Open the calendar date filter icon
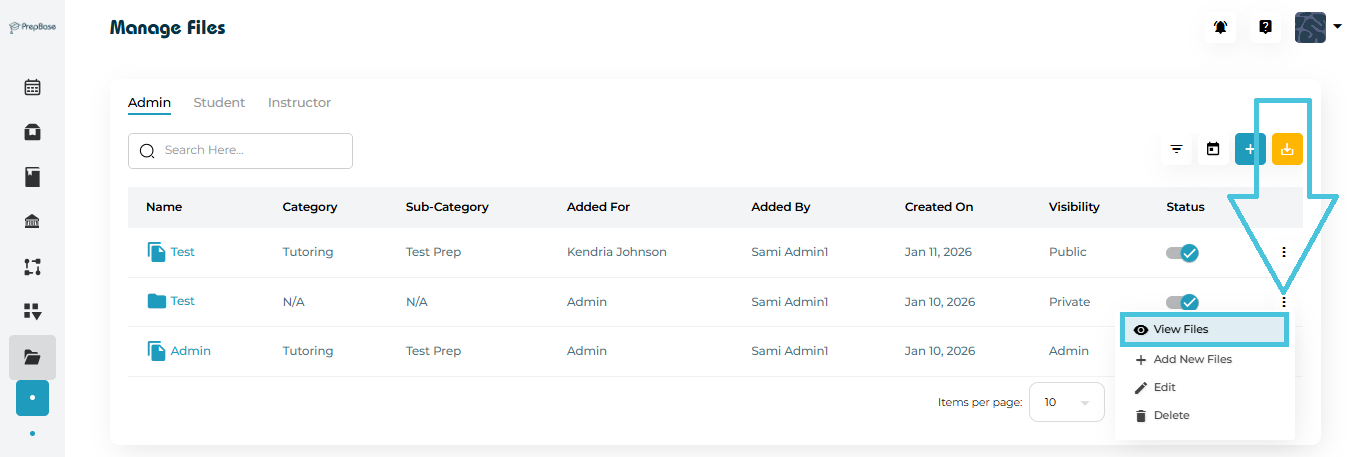Image resolution: width=1362 pixels, height=457 pixels. click(1213, 150)
